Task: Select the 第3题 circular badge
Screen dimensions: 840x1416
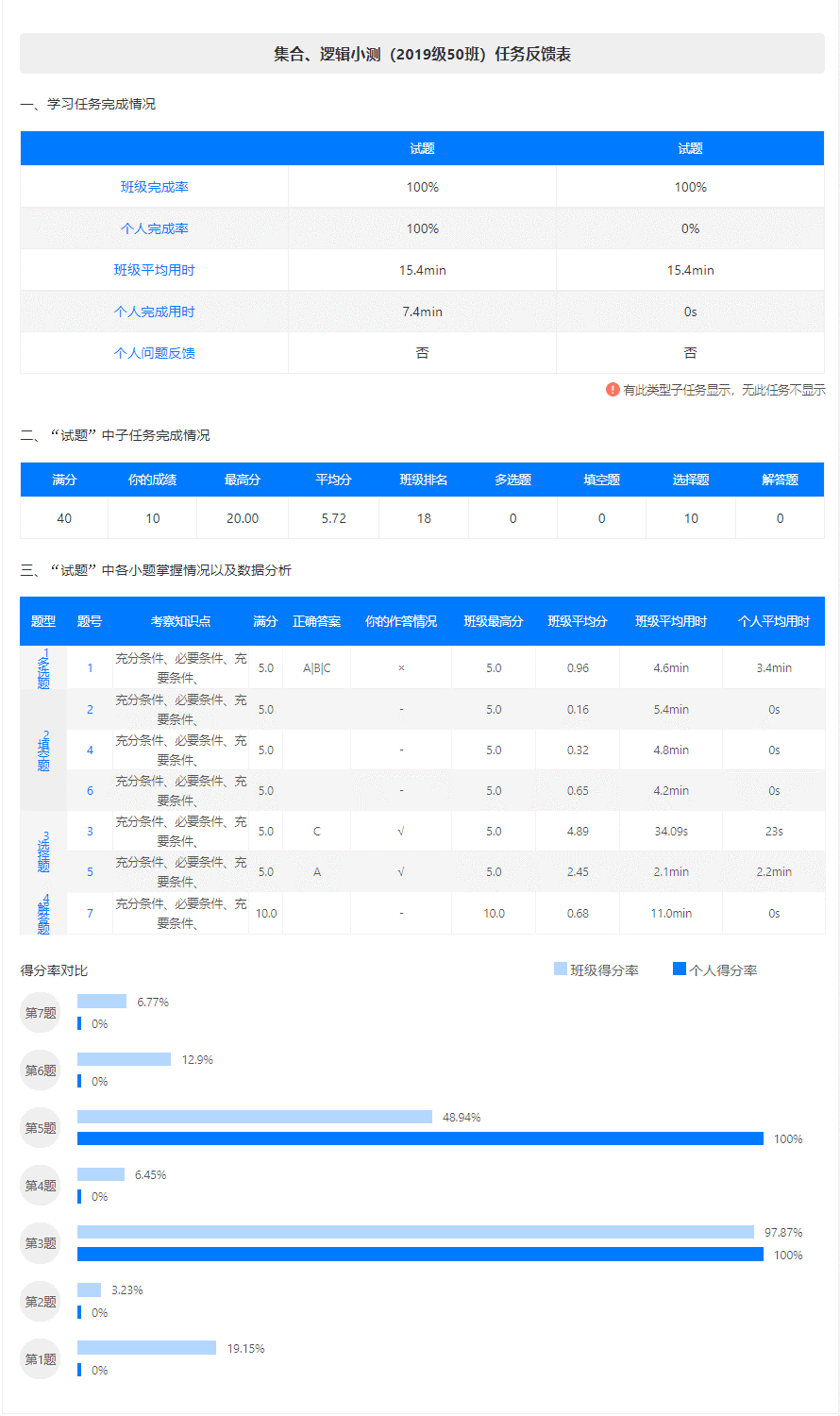Action: pyautogui.click(x=41, y=1243)
